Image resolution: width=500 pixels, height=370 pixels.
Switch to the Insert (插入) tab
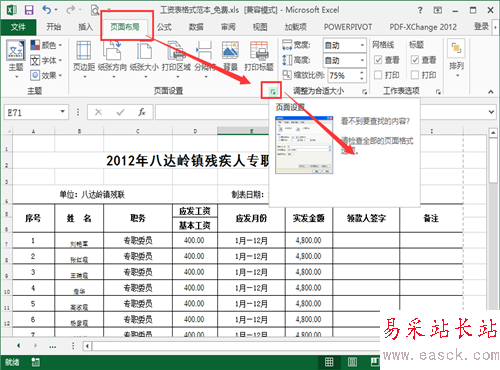pyautogui.click(x=86, y=27)
